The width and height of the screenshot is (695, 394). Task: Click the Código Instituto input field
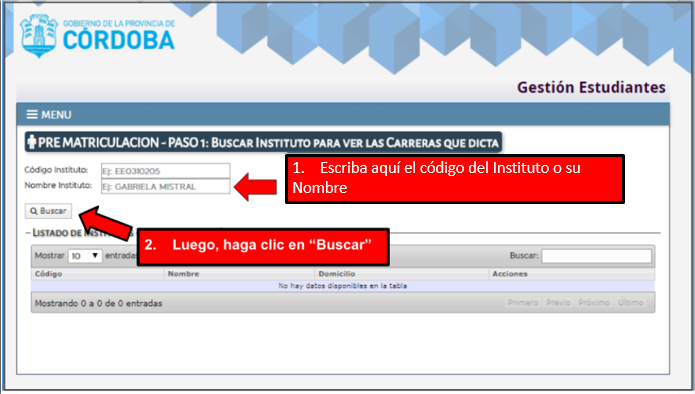(166, 171)
